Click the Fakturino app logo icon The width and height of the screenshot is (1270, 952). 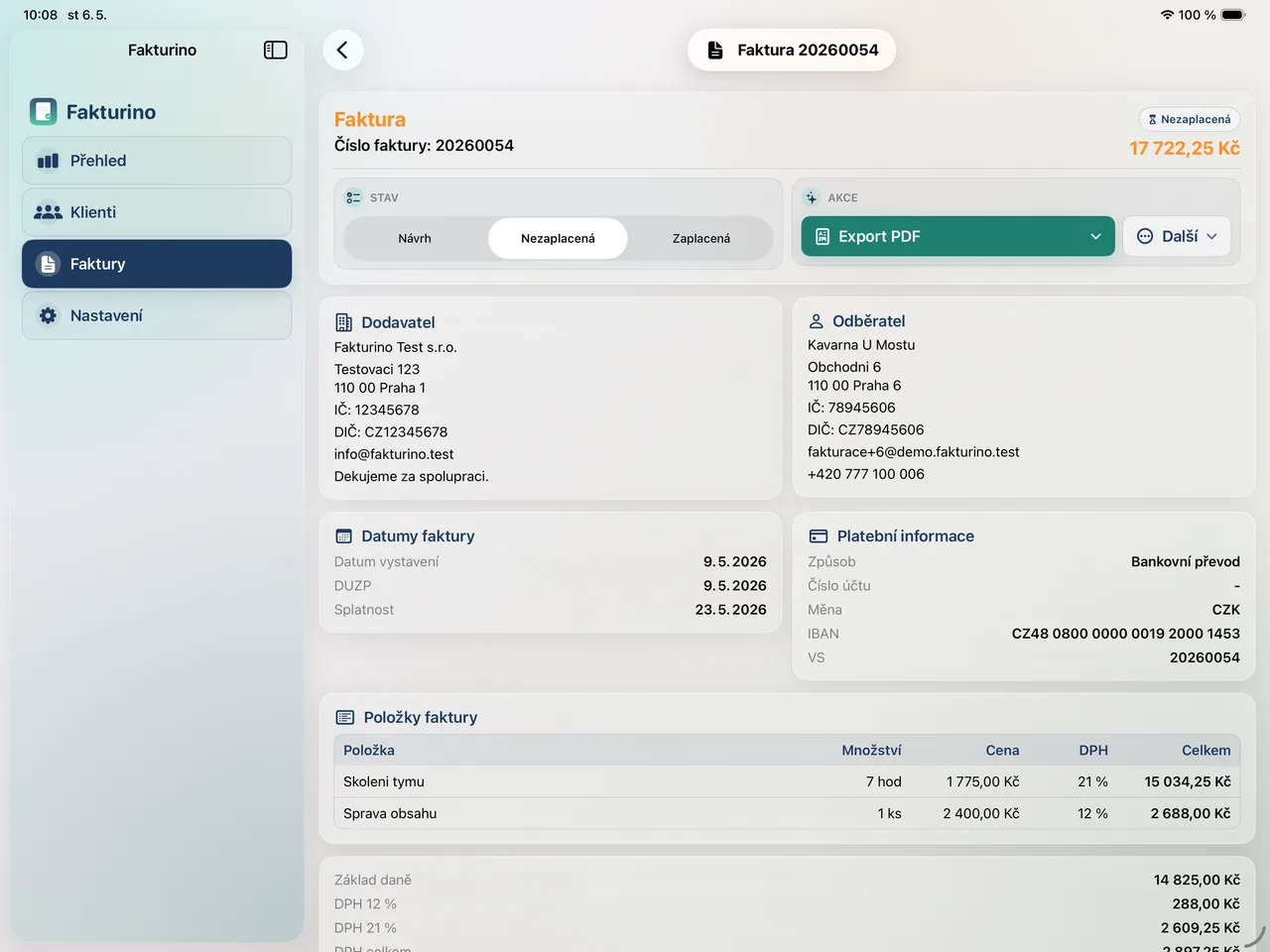point(44,111)
